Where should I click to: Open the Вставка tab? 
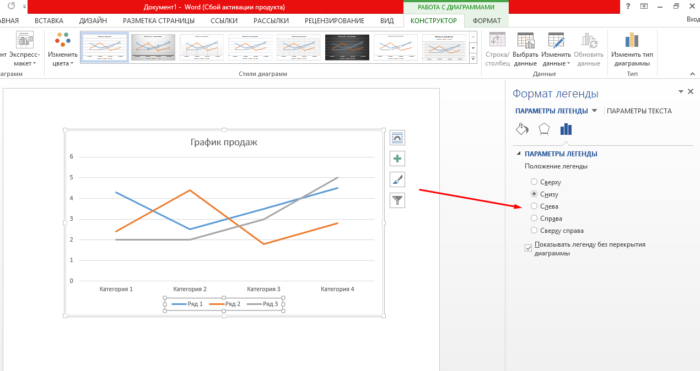pos(49,21)
